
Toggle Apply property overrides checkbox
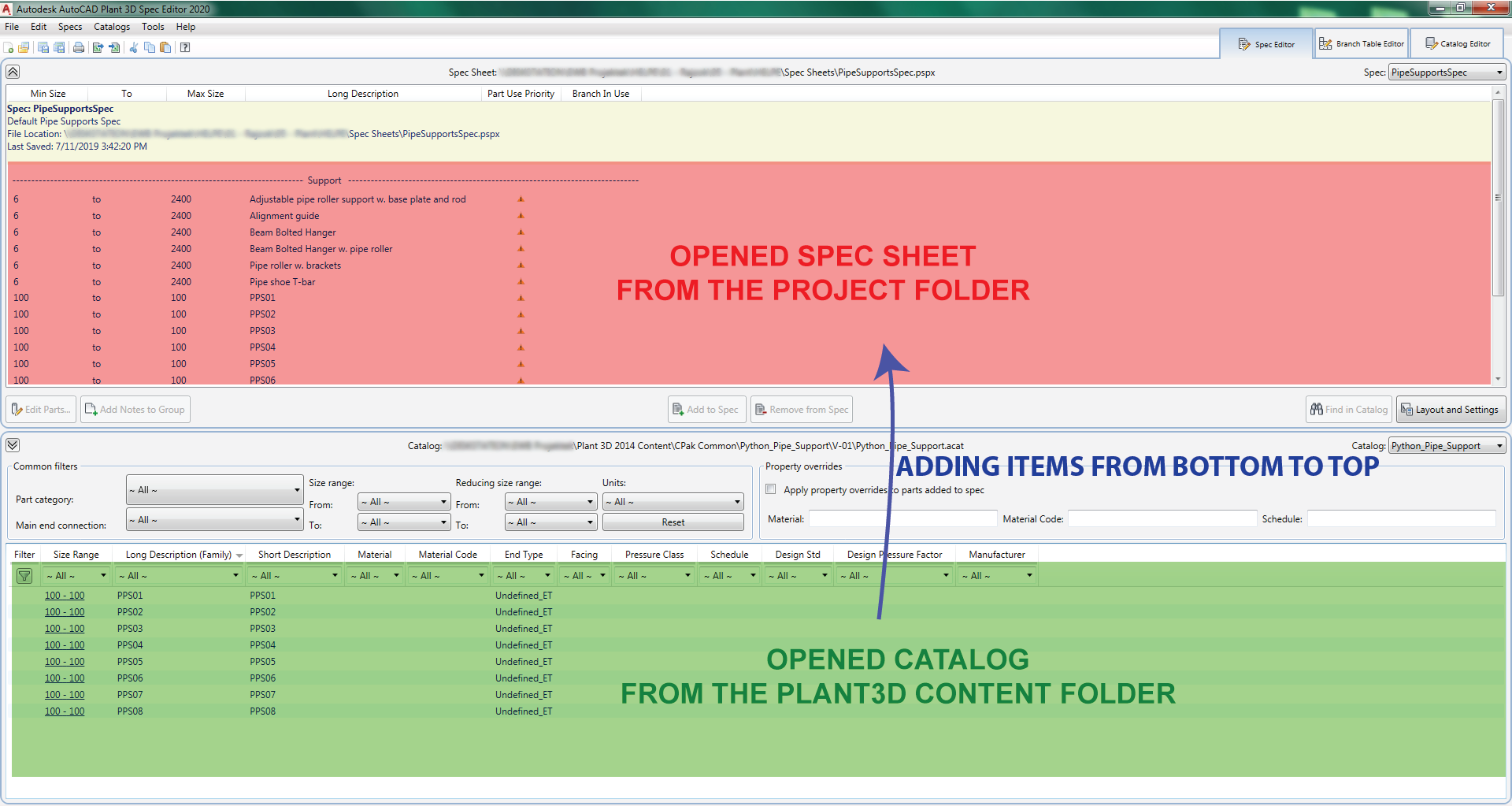(771, 489)
